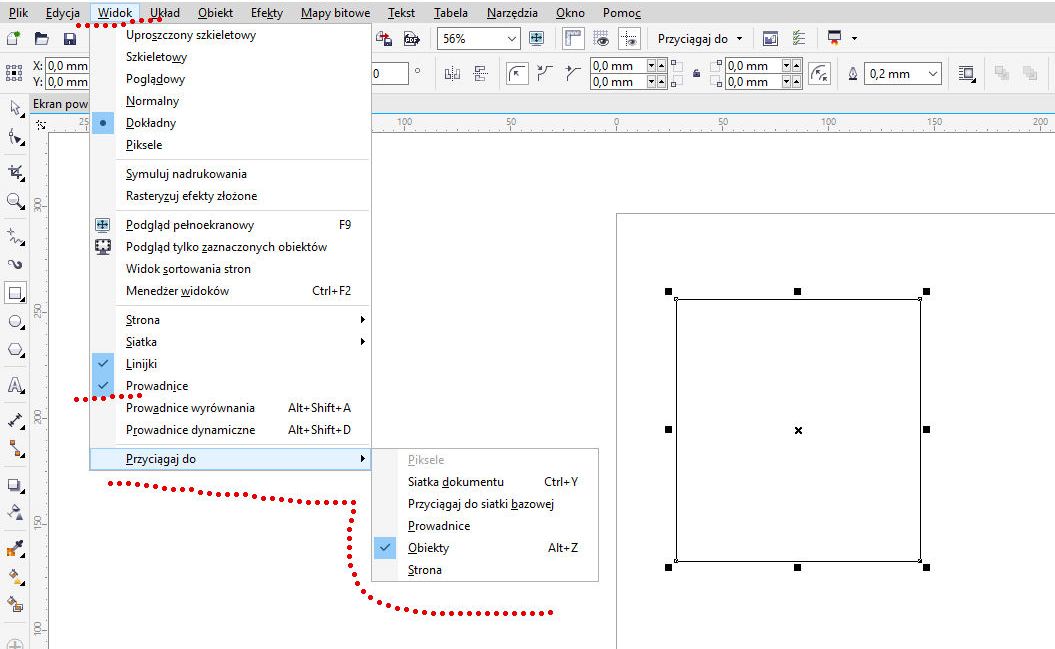Choose Siatka dokumentu in submenu
This screenshot has height=649, width=1055.
[x=455, y=482]
